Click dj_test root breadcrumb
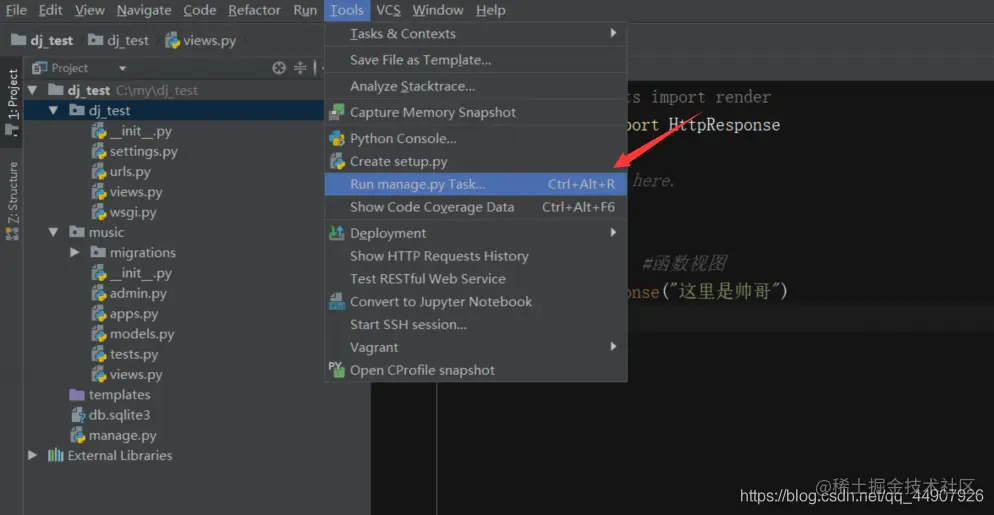 42,41
